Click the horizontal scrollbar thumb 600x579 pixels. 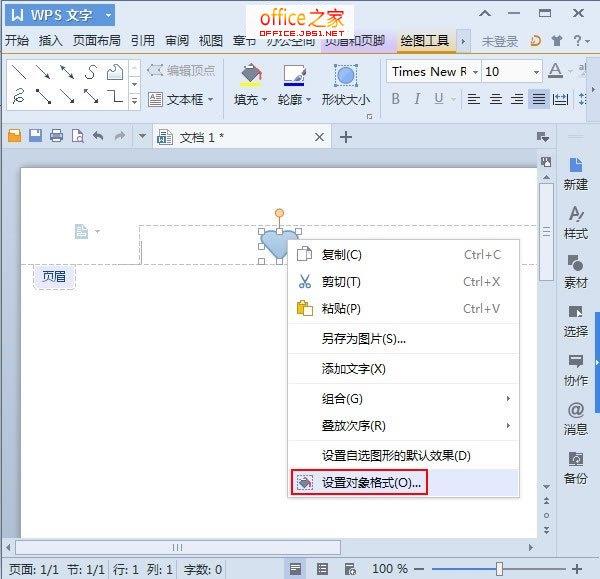178,547
